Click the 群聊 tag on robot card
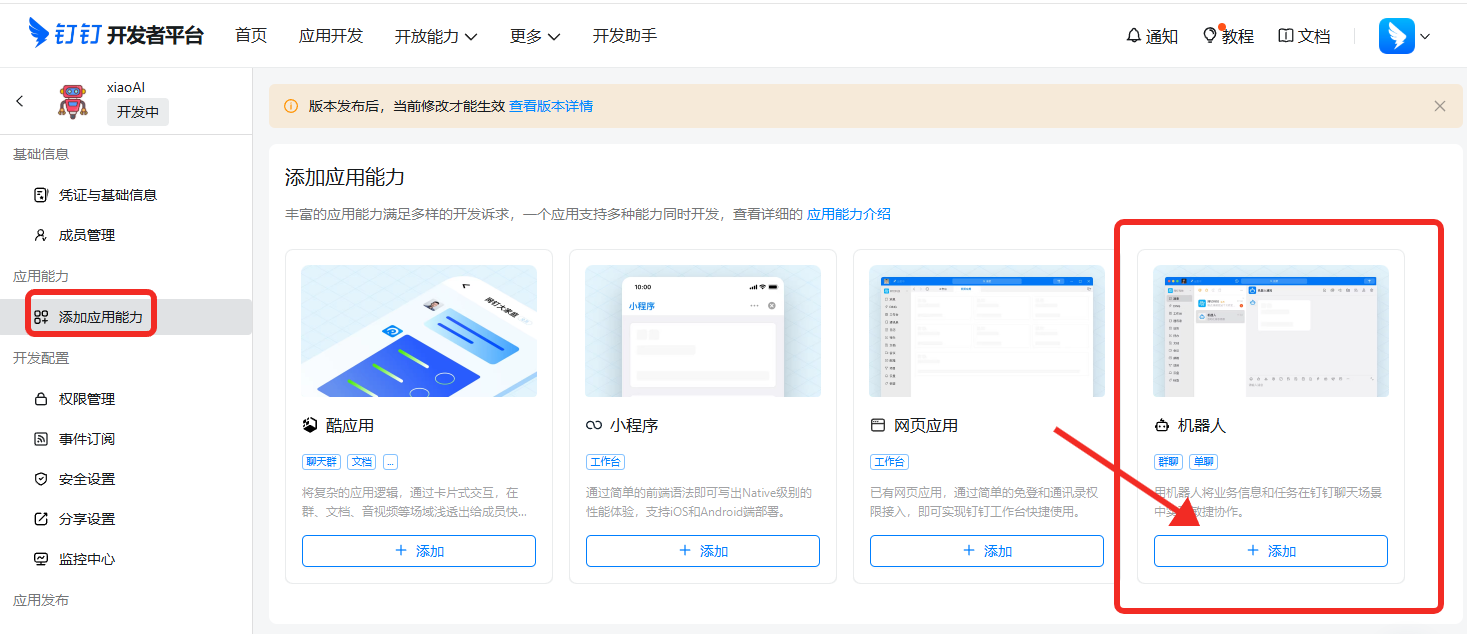 [x=1167, y=462]
